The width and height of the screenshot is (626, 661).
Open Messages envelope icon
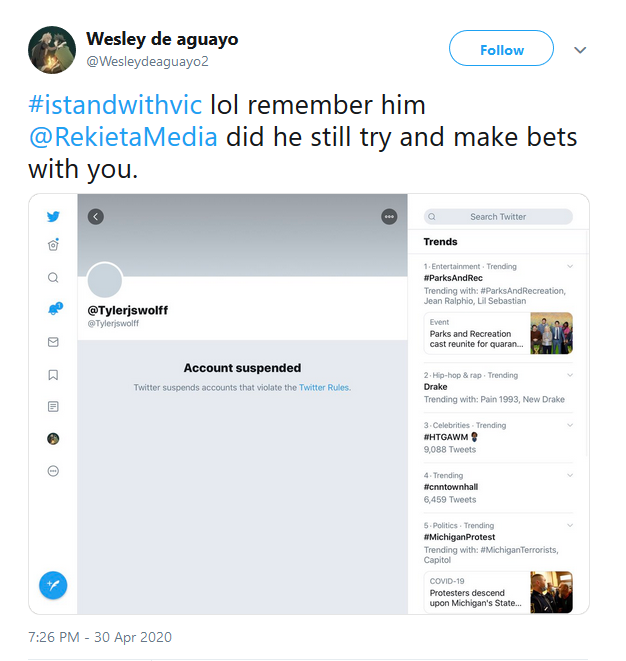(x=53, y=342)
